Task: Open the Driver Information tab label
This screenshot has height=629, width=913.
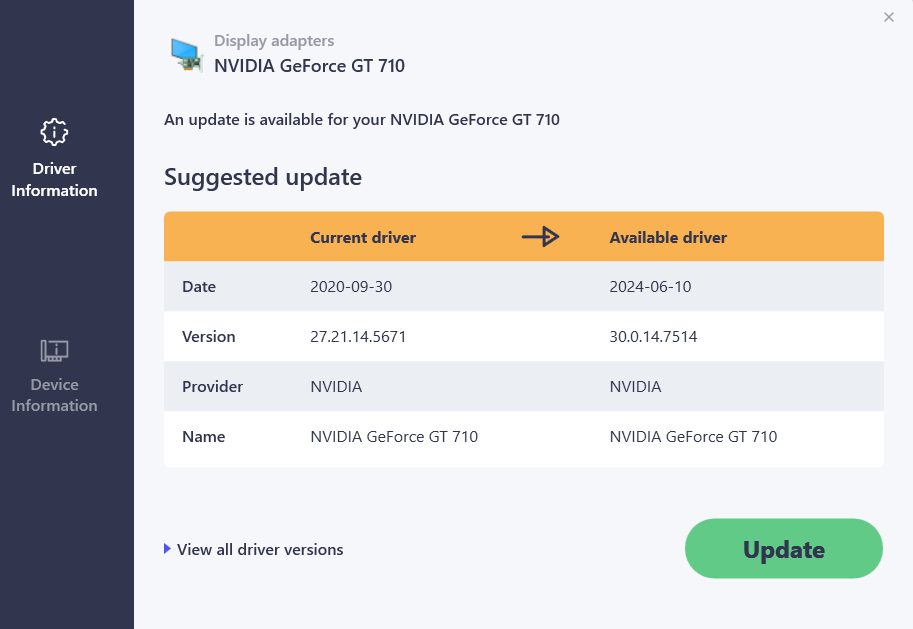Action: [x=54, y=180]
